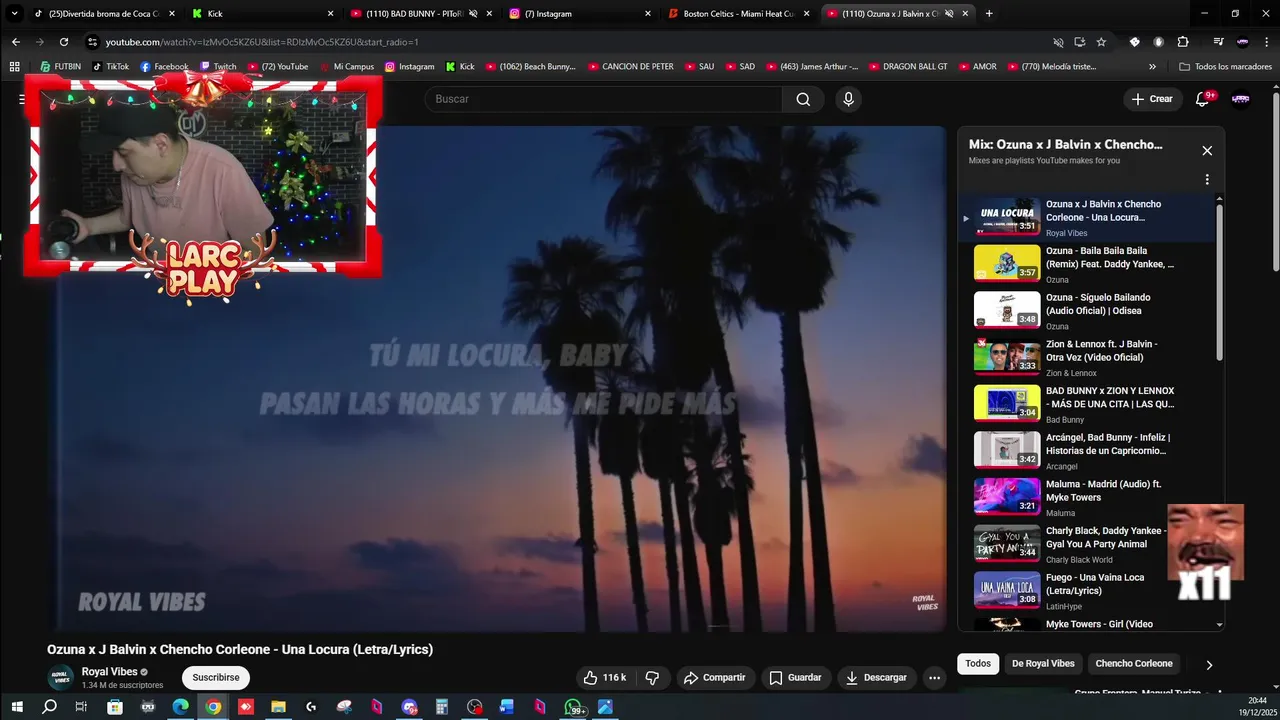
Task: Bookmark this page with the star icon
Action: pyautogui.click(x=1101, y=42)
